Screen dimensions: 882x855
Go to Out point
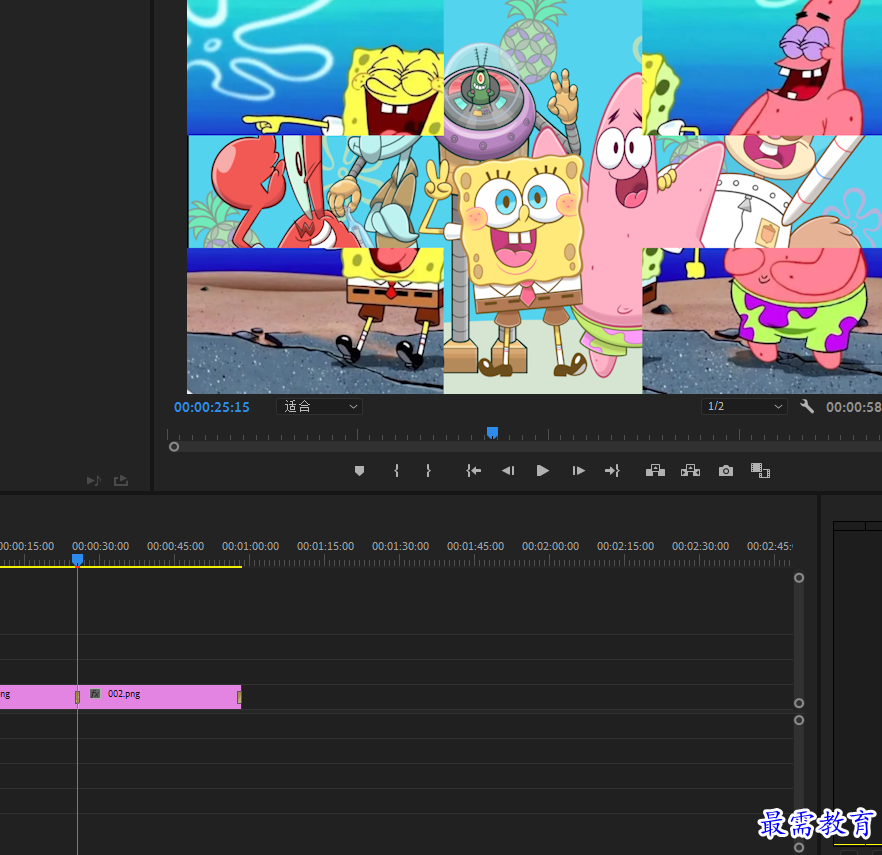click(x=612, y=471)
